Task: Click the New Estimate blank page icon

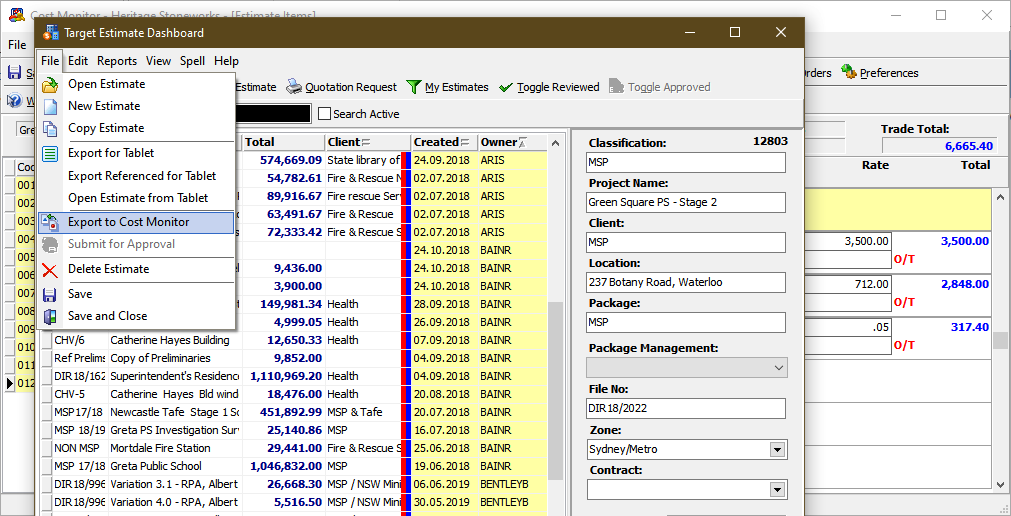Action: [x=50, y=106]
